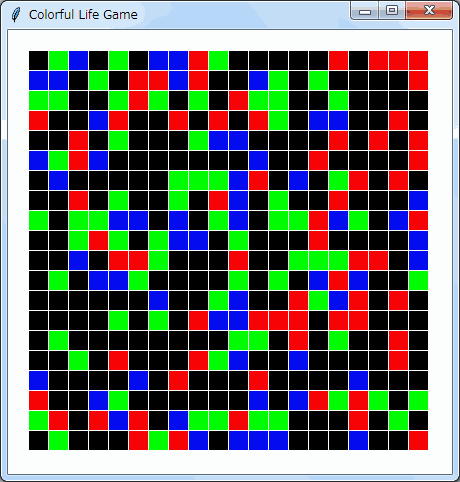
Task: Toggle the red cell starting the fourth row
Action: click(x=38, y=120)
